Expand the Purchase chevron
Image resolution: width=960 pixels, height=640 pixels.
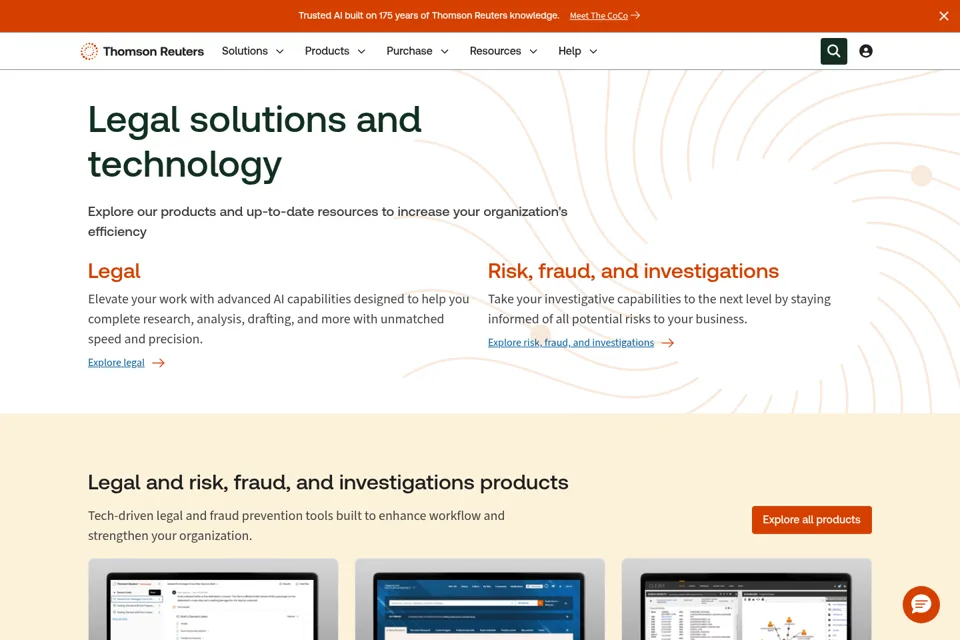[444, 51]
